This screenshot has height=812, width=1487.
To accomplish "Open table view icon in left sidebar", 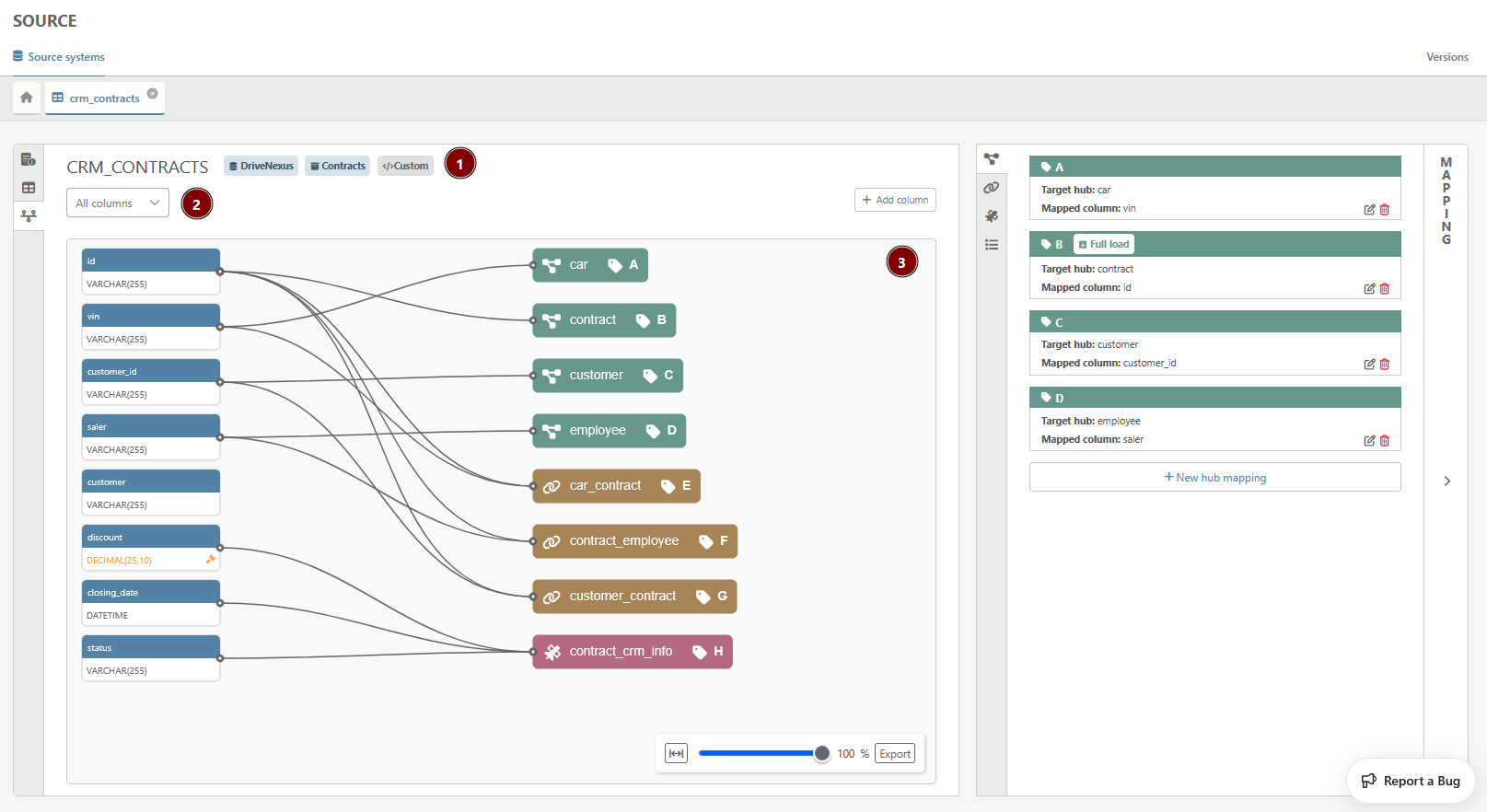I will pyautogui.click(x=29, y=188).
